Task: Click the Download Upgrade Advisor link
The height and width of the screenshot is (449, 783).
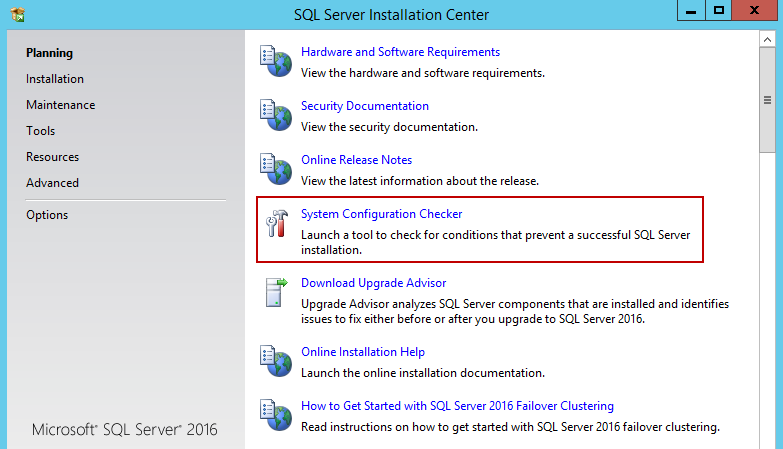Action: [x=374, y=283]
